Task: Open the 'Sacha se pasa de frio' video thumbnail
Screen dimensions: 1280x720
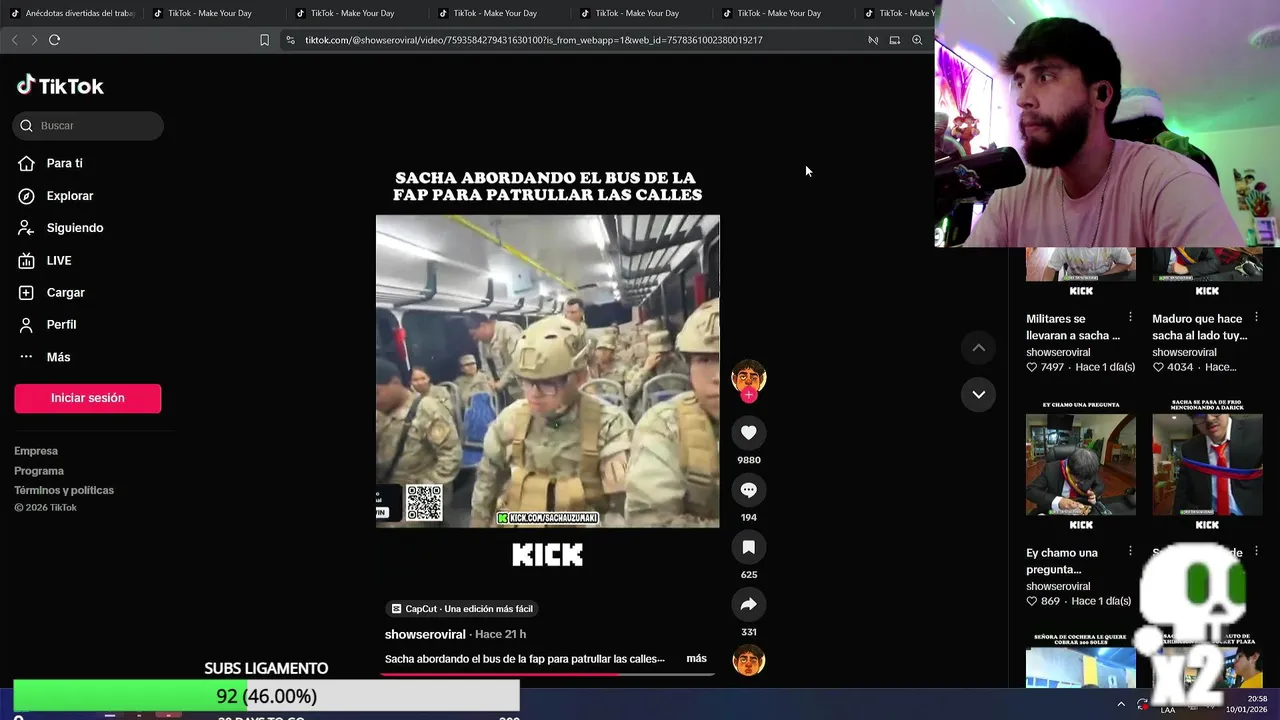Action: coord(1207,465)
